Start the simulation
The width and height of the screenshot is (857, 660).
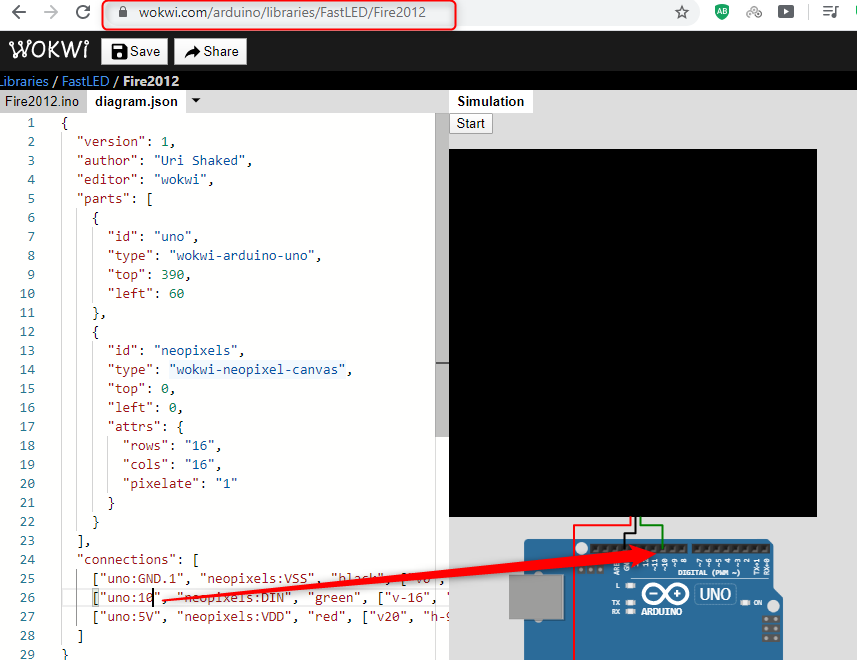pos(470,123)
